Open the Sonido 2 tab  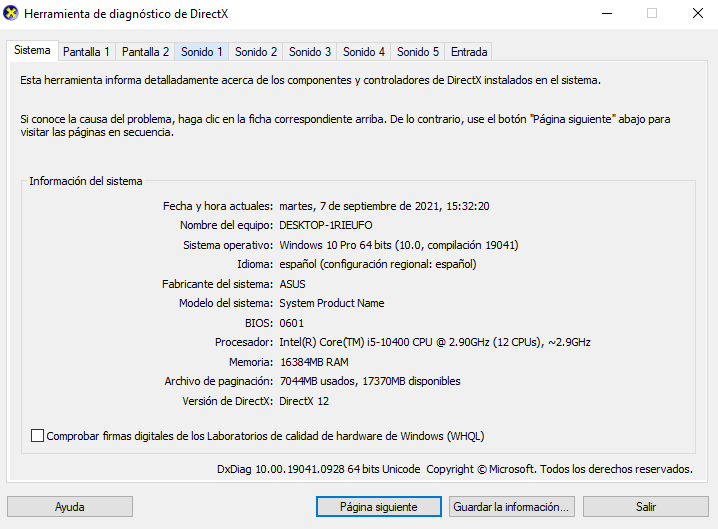[x=256, y=52]
